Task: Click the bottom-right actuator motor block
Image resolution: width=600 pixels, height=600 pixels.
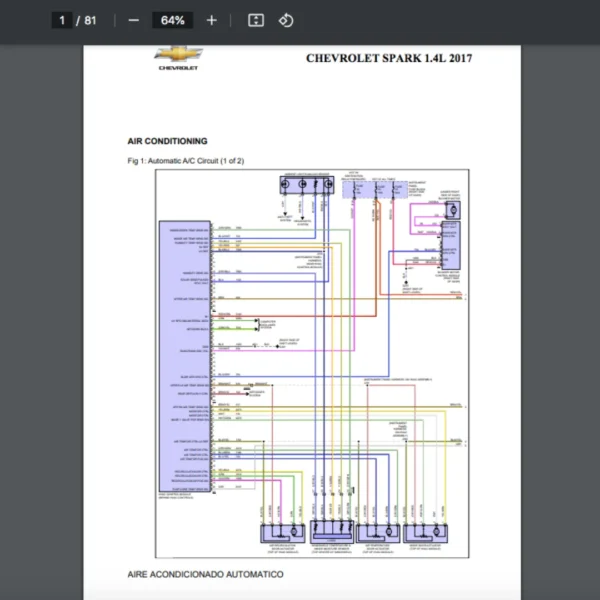Action: [428, 531]
